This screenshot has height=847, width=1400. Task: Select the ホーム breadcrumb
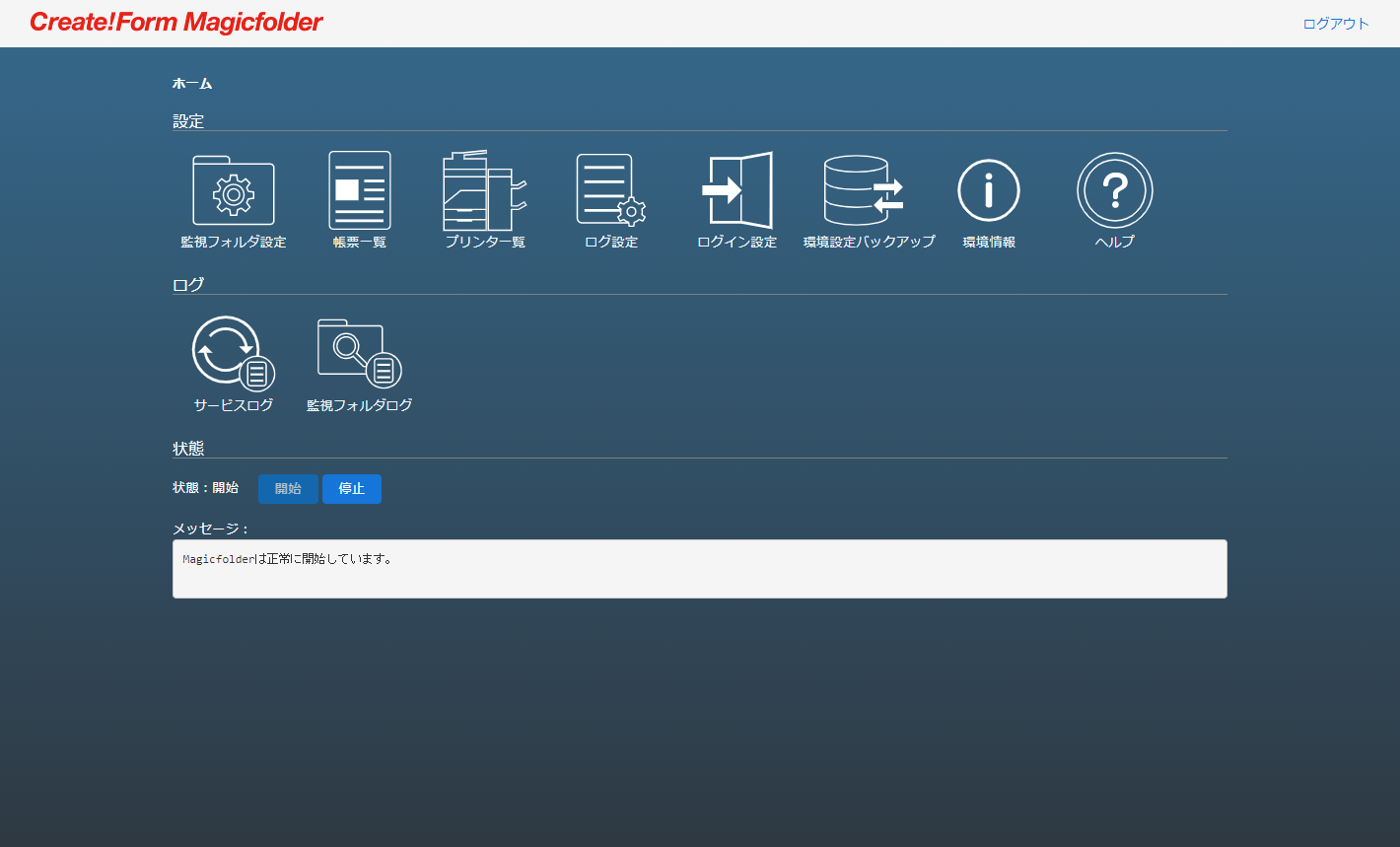192,84
